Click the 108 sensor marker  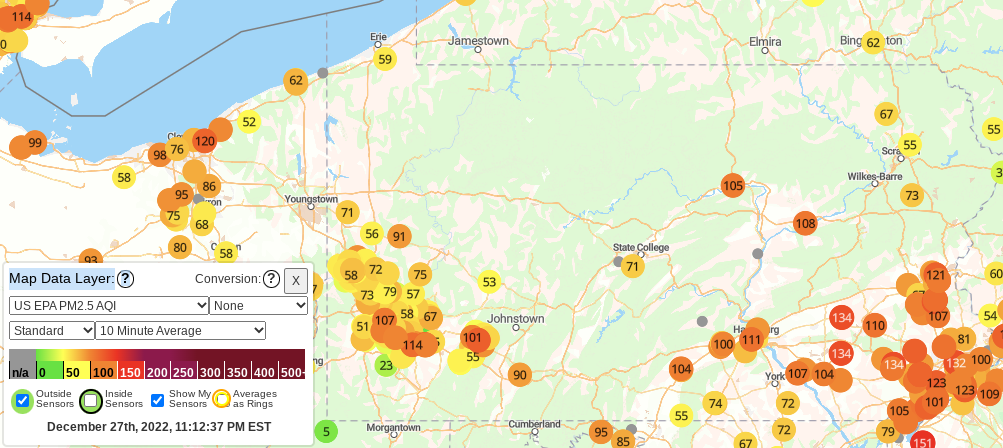point(805,223)
